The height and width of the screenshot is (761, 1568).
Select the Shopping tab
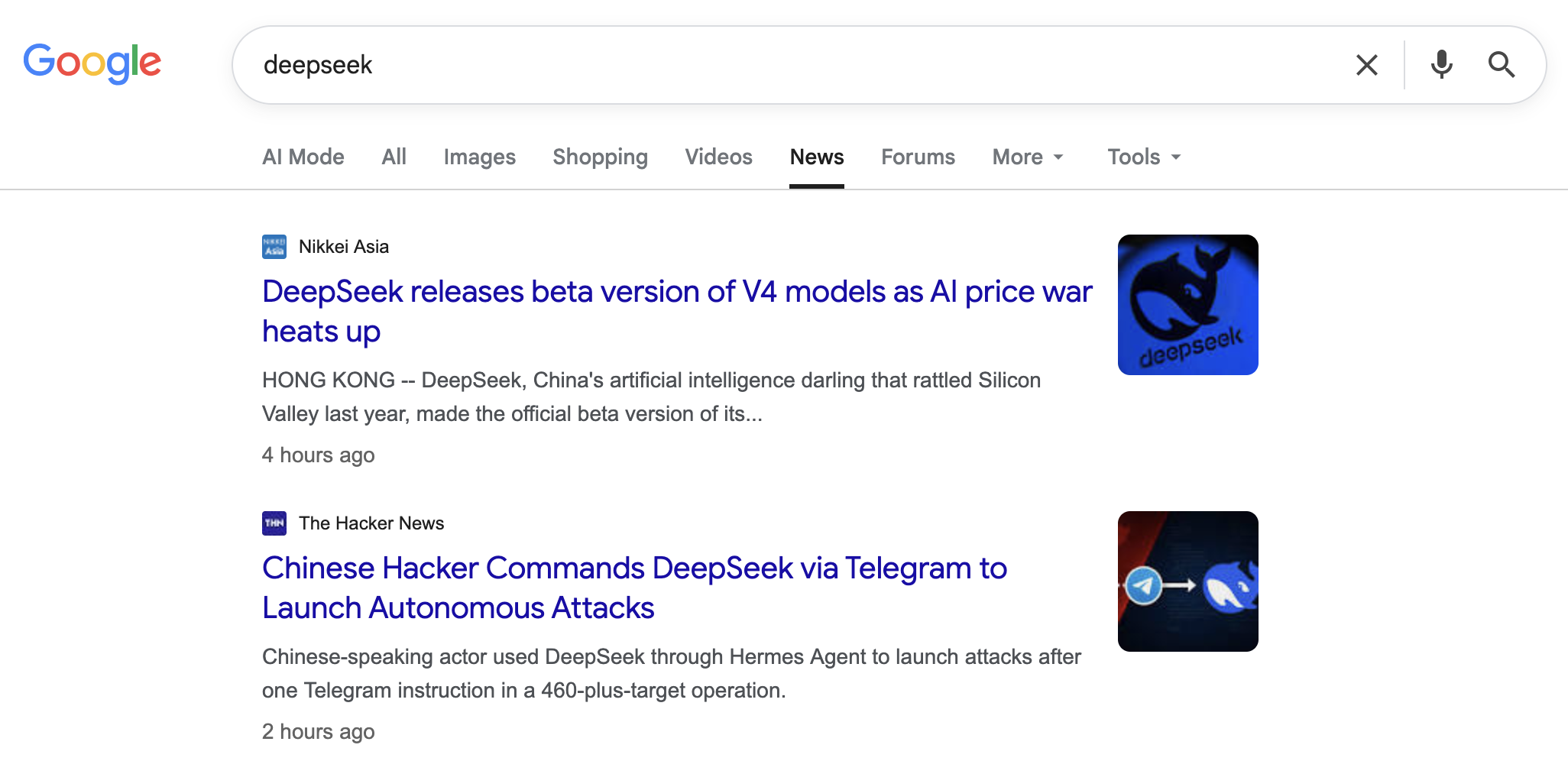[x=601, y=157]
